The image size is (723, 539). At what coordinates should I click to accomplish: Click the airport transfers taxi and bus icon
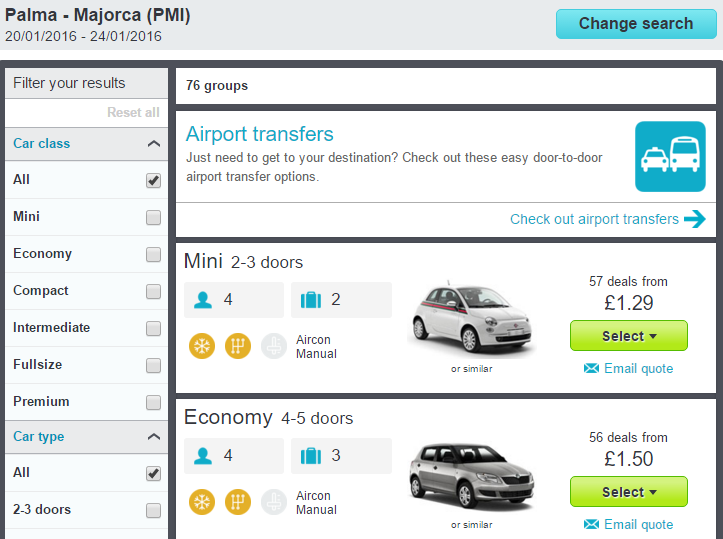coord(670,156)
